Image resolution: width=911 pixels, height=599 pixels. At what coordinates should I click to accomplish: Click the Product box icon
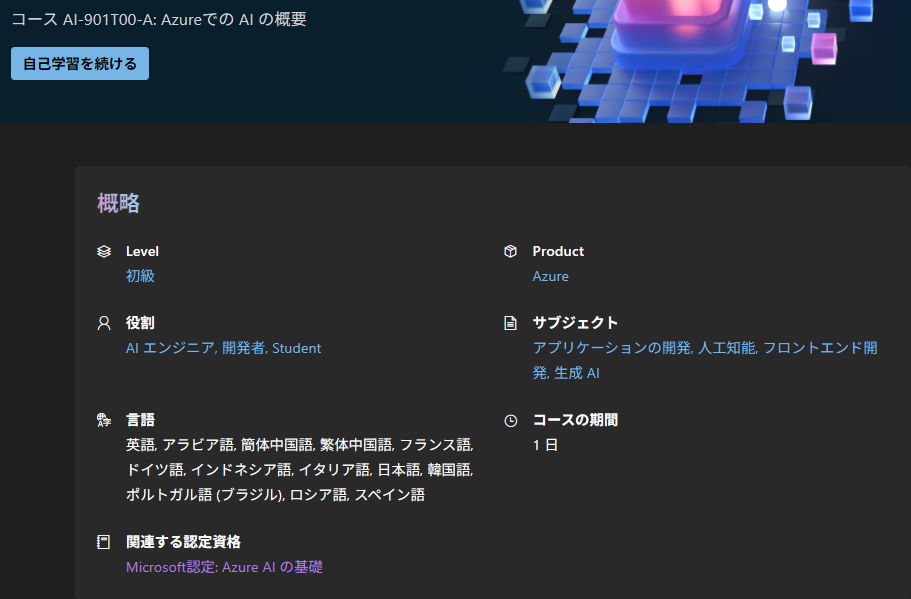click(x=510, y=251)
